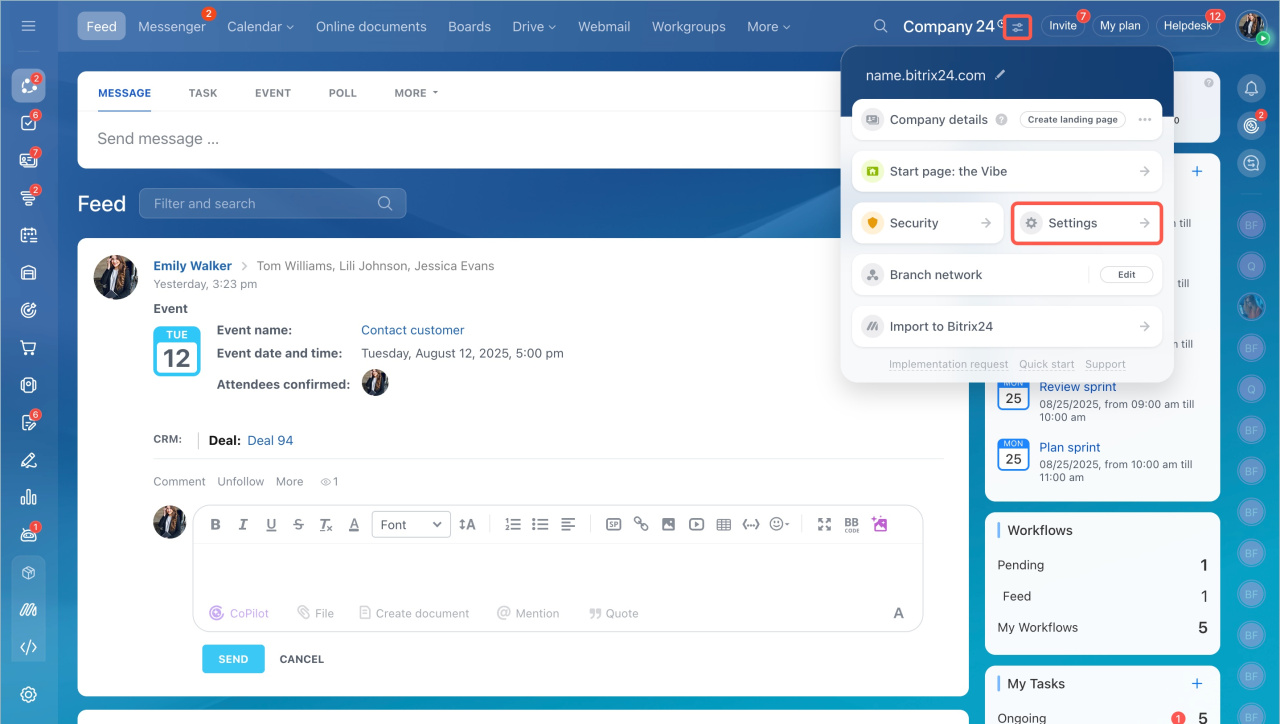Click the search magnifier in top bar

coord(880,26)
